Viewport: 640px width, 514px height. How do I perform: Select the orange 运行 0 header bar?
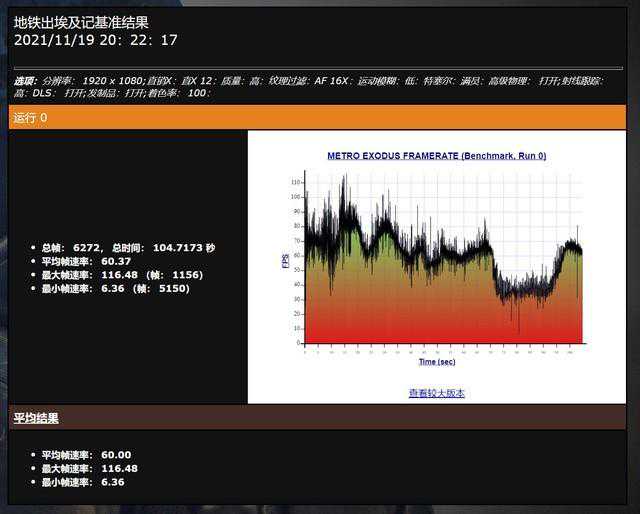tap(318, 118)
